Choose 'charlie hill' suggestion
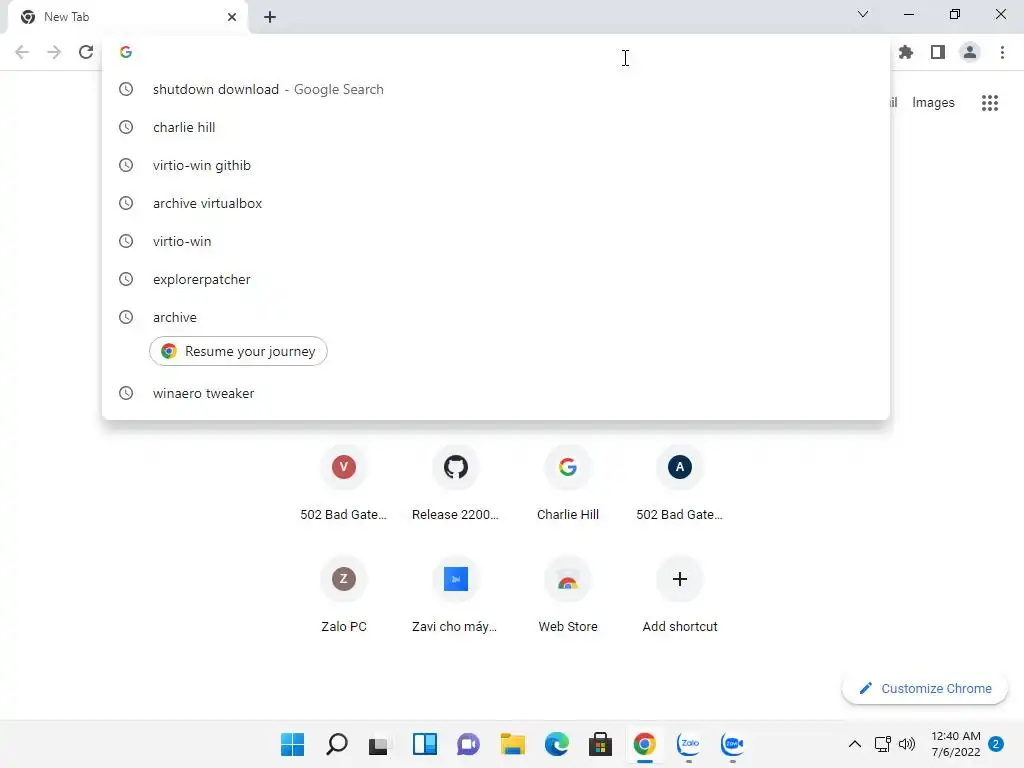The height and width of the screenshot is (768, 1024). (496, 127)
